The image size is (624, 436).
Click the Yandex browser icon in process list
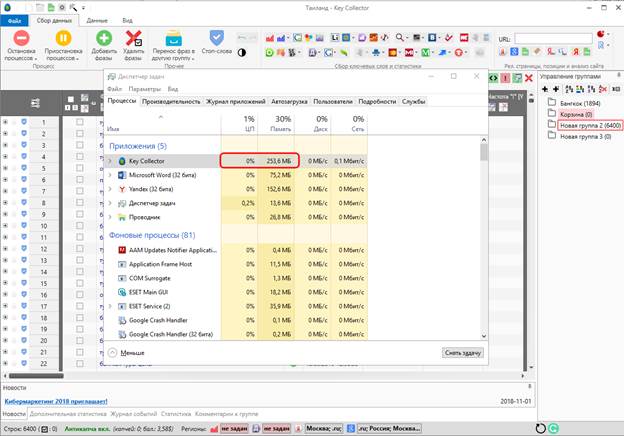click(x=122, y=189)
